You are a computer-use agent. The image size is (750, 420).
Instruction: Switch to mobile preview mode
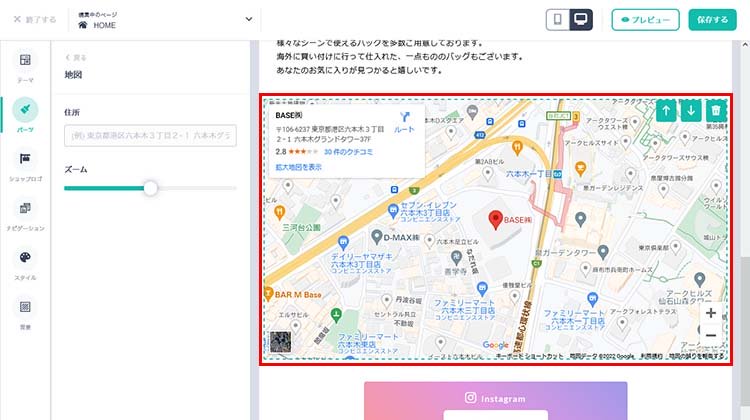point(558,20)
